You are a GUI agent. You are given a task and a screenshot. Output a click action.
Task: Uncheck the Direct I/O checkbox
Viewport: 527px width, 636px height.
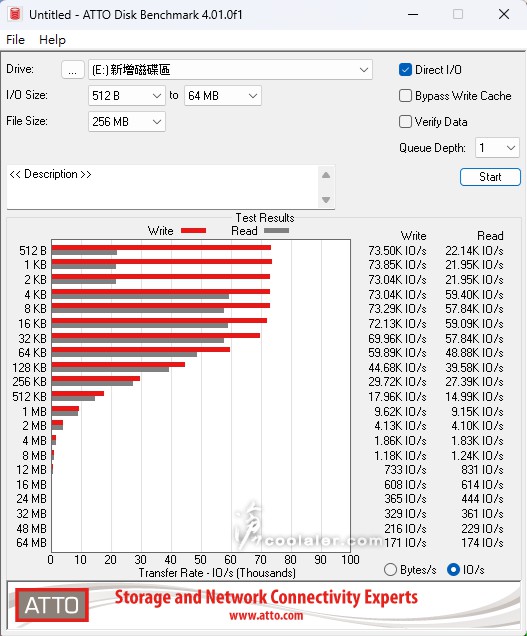[405, 70]
